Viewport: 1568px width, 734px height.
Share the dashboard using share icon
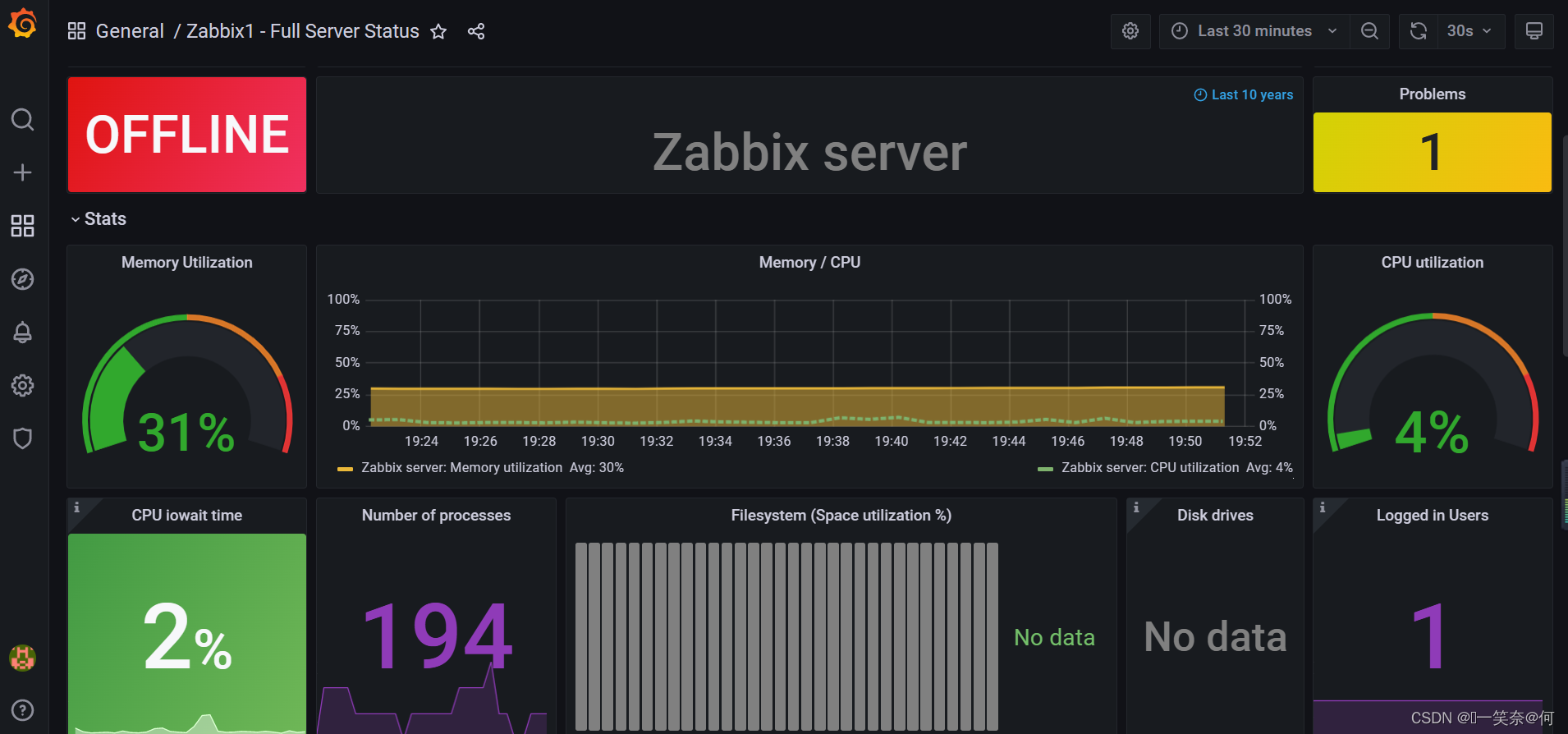(x=476, y=31)
